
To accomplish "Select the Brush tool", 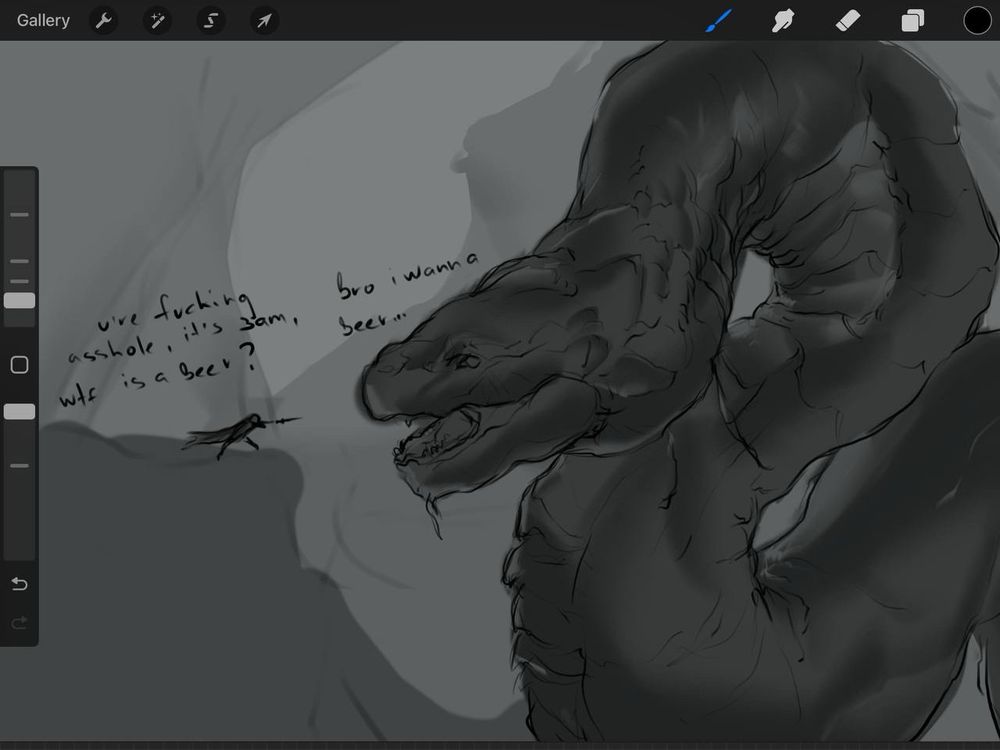I will (719, 20).
